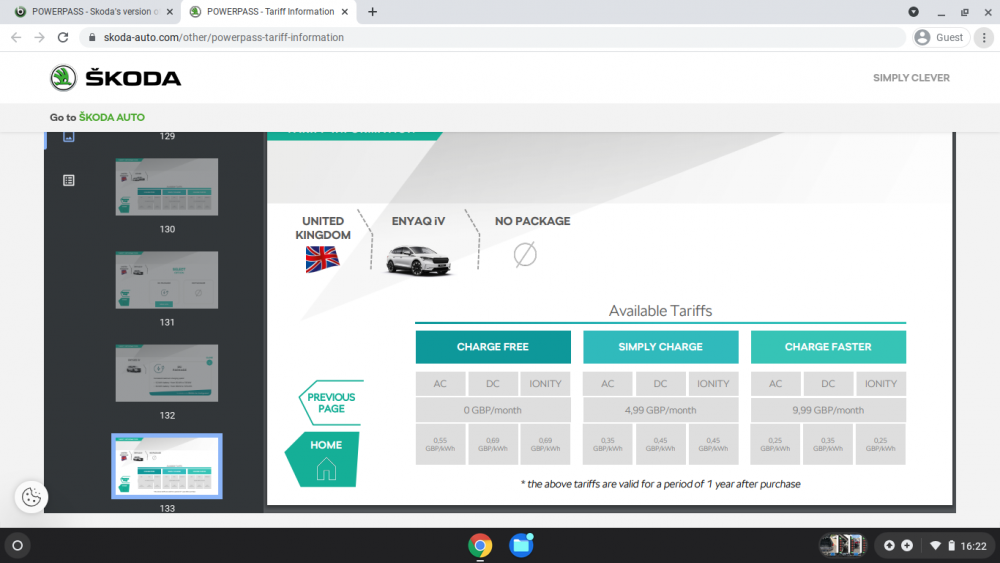Click the ENYAQ iV car image
Screen dimensions: 1000x563
[x=418, y=260]
